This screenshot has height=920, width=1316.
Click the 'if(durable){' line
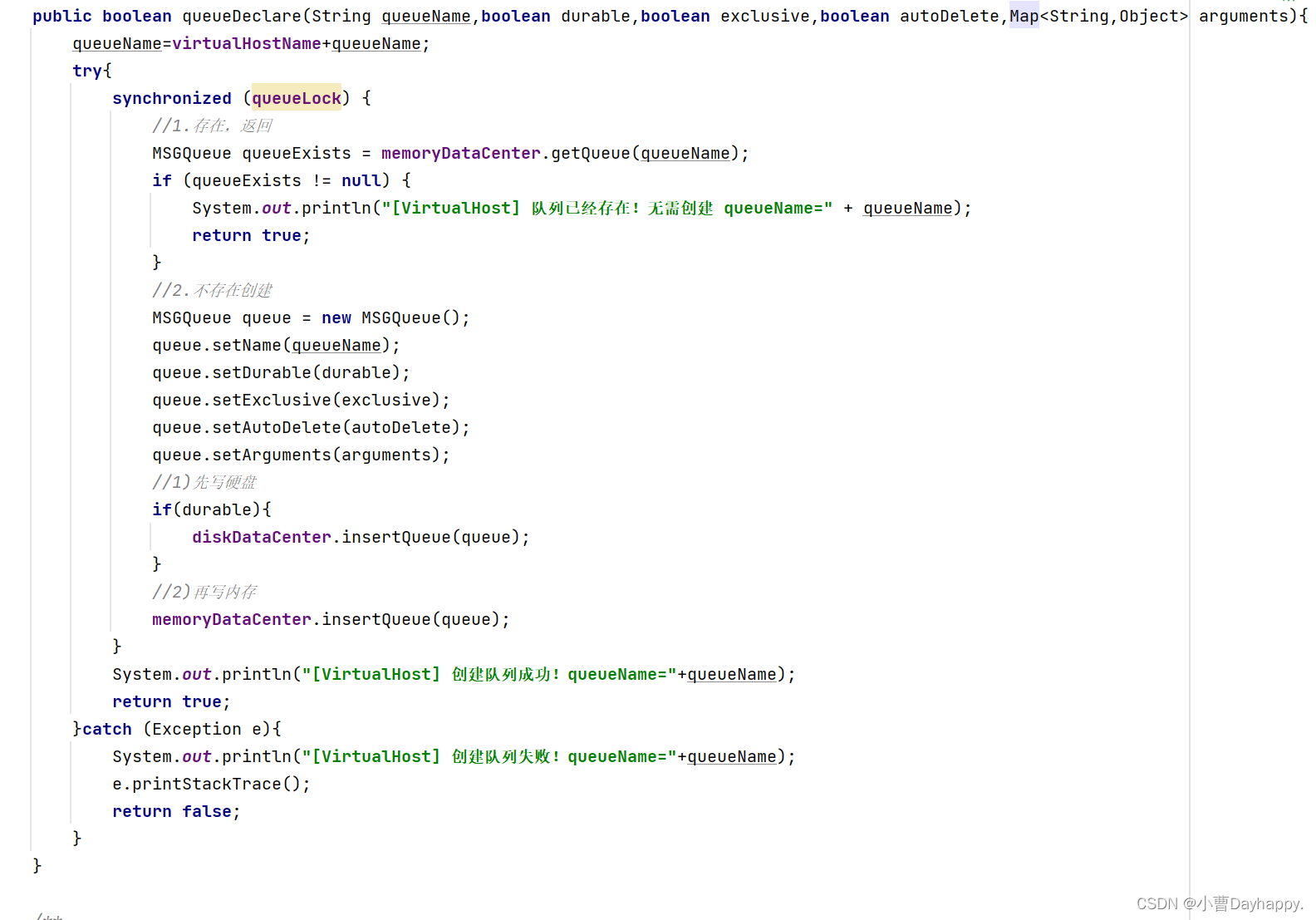(x=212, y=509)
